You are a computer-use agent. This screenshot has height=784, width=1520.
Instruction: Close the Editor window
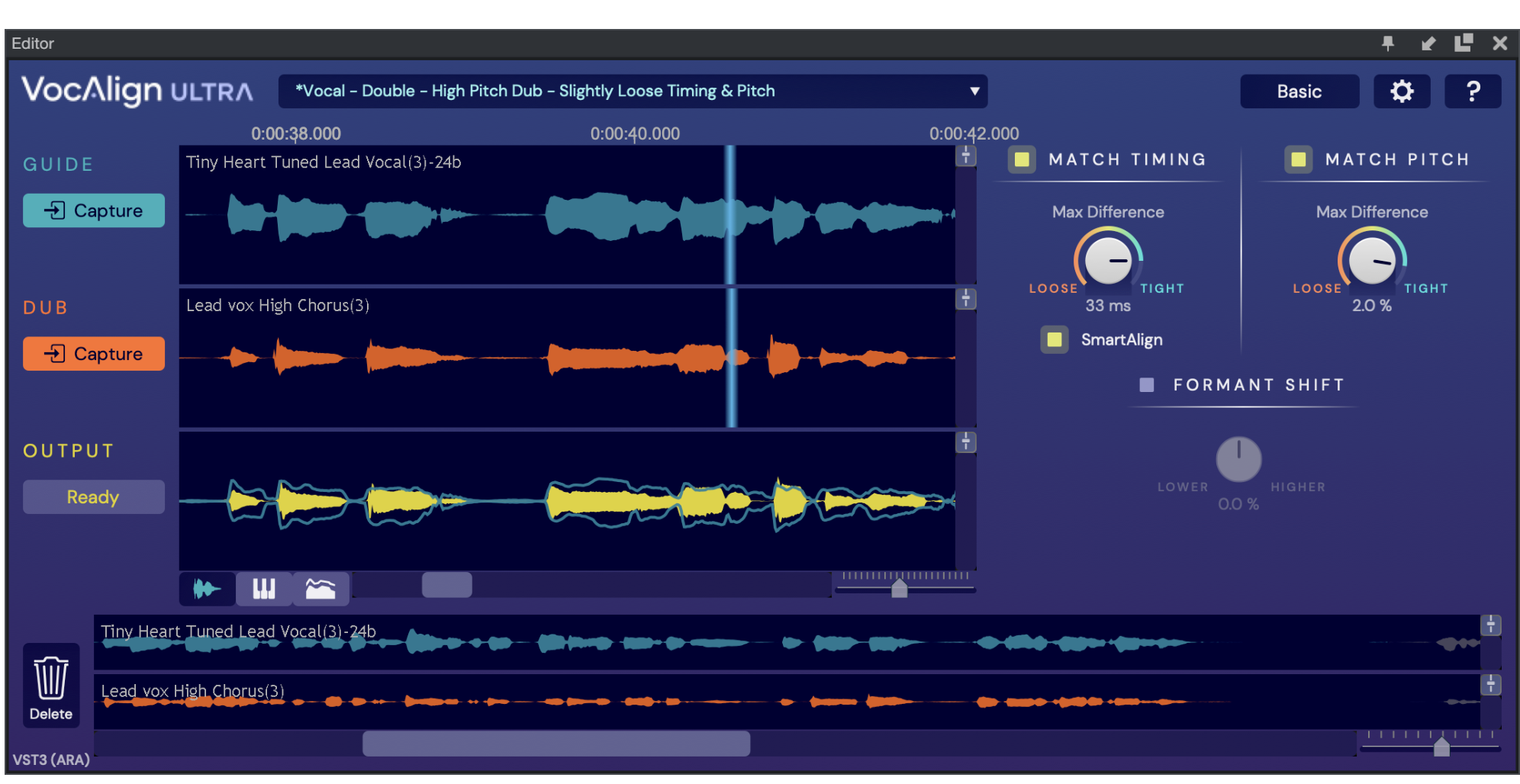pyautogui.click(x=1500, y=43)
